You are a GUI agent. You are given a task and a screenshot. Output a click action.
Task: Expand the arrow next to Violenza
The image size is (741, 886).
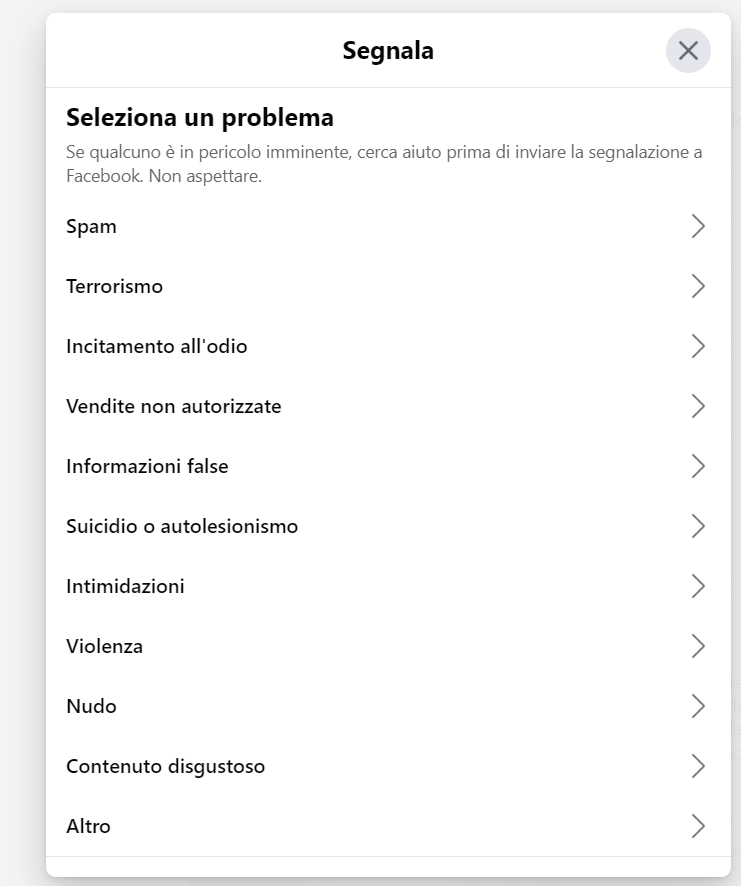697,646
